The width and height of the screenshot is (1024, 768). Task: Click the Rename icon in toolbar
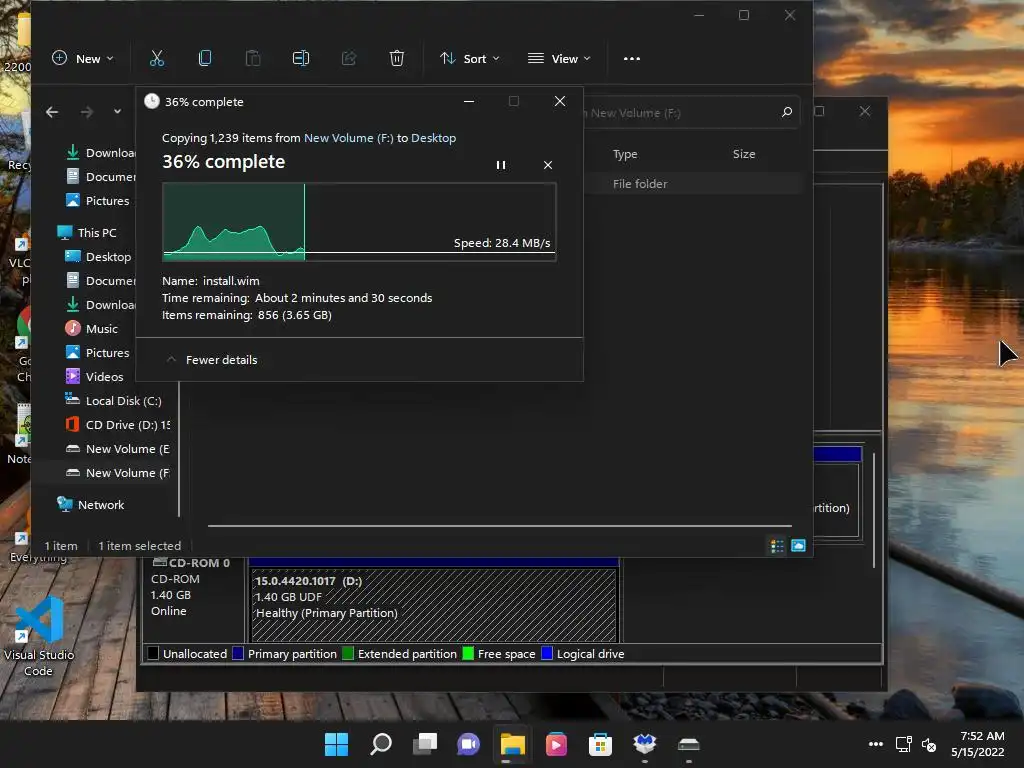(x=300, y=58)
